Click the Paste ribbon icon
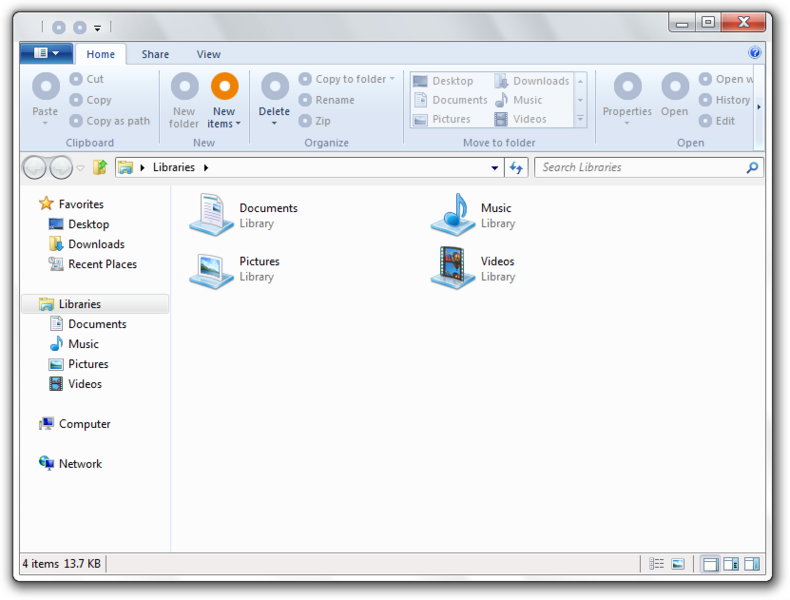790x600 pixels. pyautogui.click(x=45, y=87)
